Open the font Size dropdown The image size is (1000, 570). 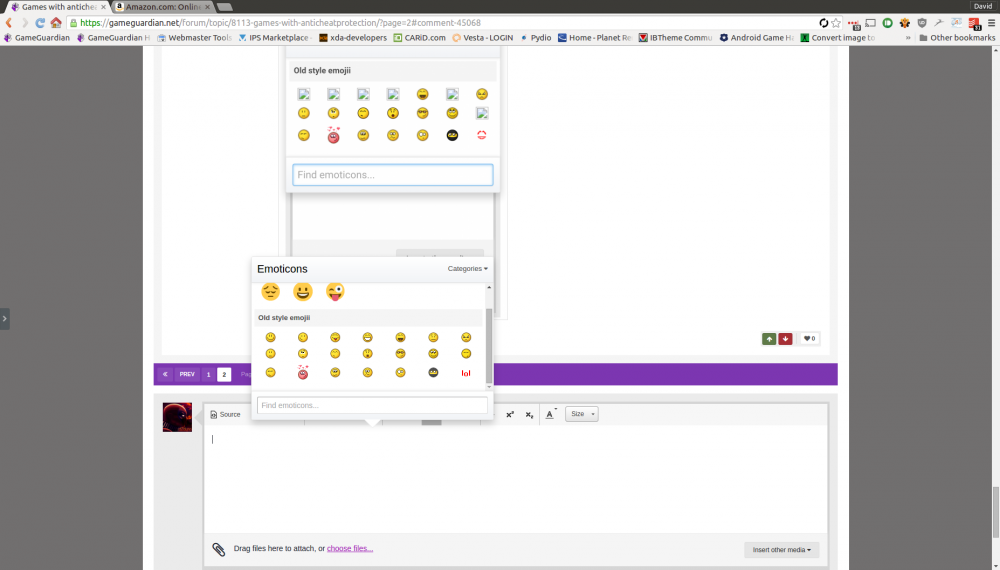581,414
